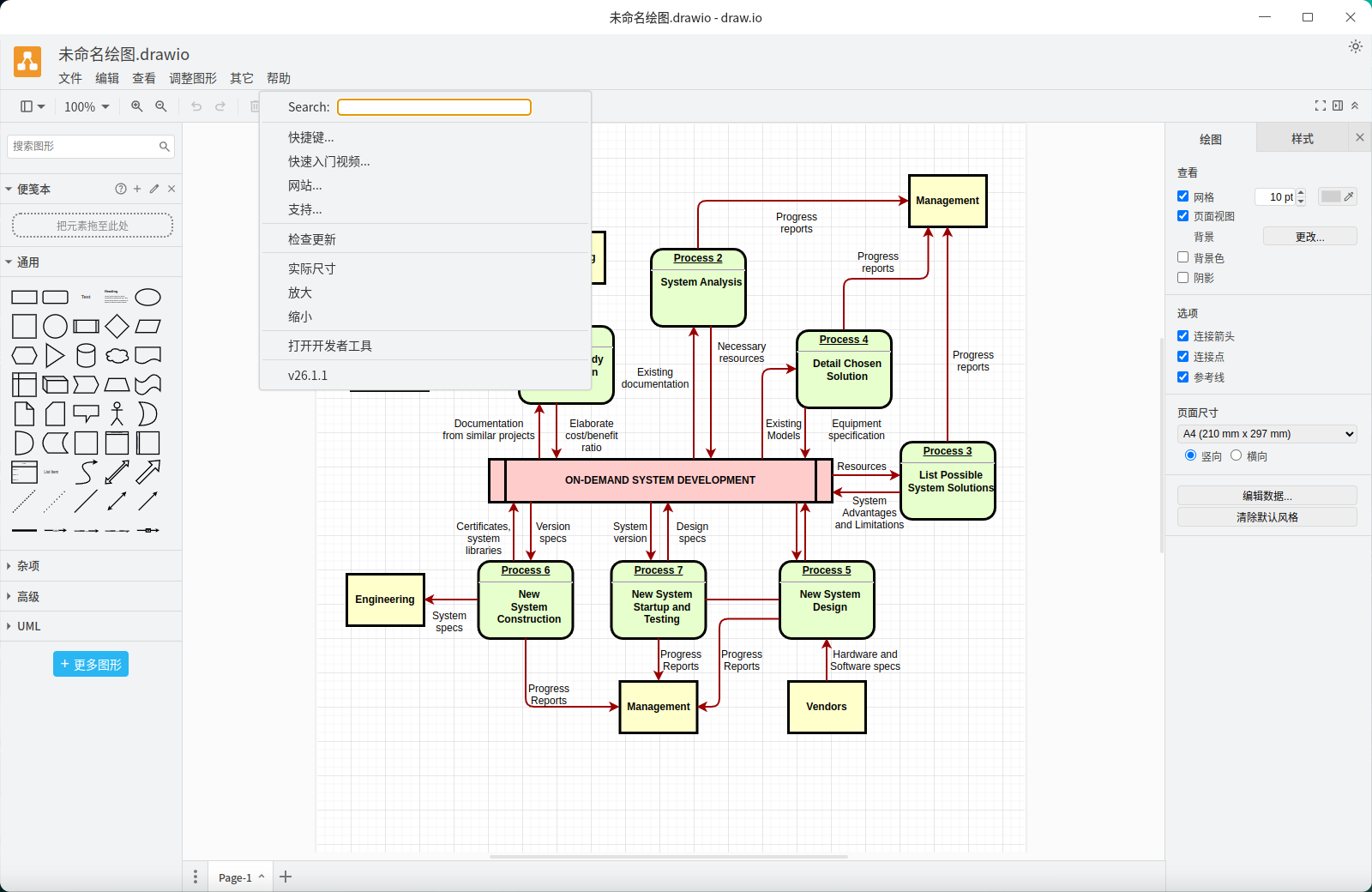Uncheck the 参考线 guides checkbox
The image size is (1372, 892).
coord(1183,377)
